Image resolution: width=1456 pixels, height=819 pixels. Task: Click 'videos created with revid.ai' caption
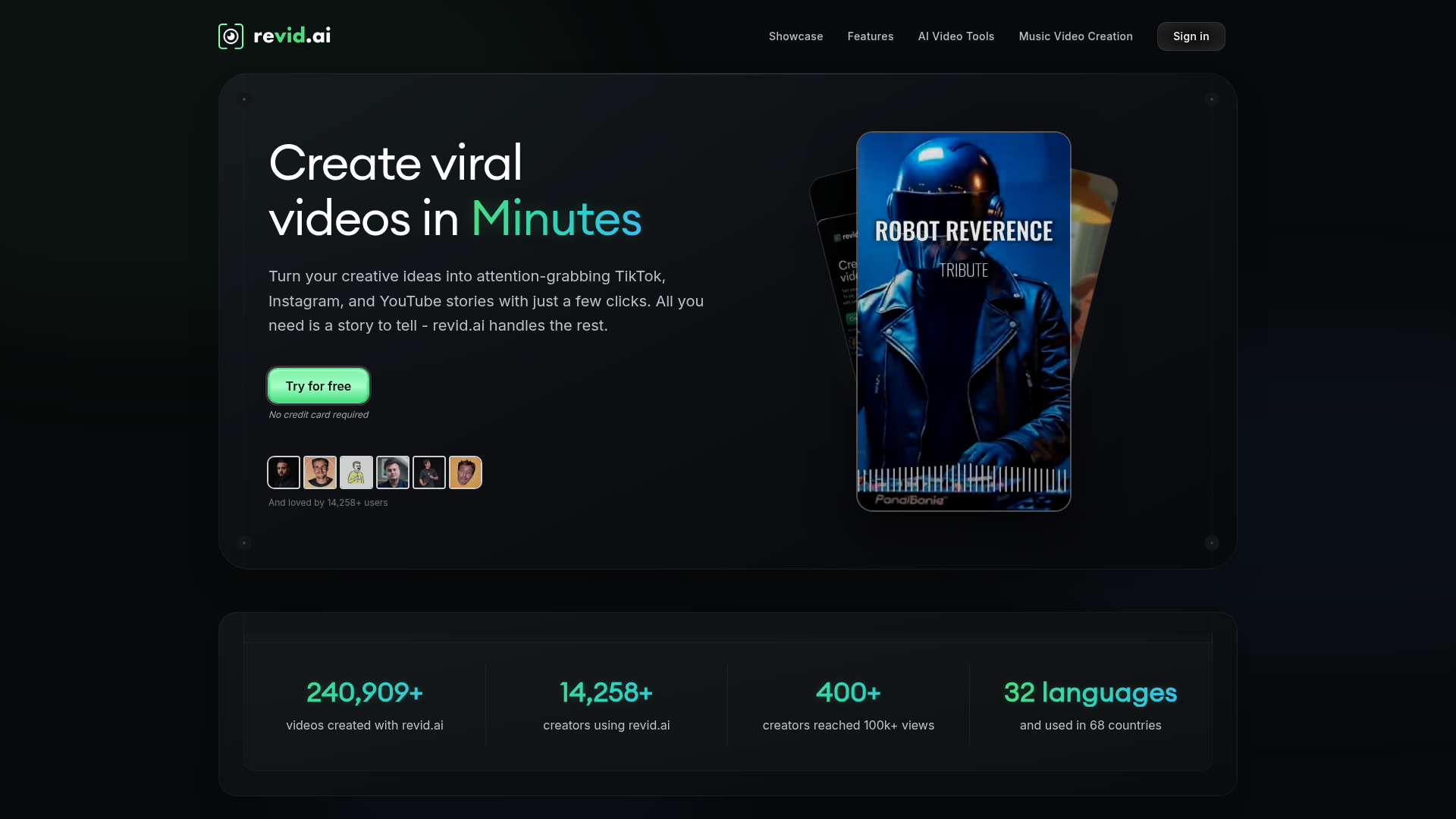(x=365, y=726)
